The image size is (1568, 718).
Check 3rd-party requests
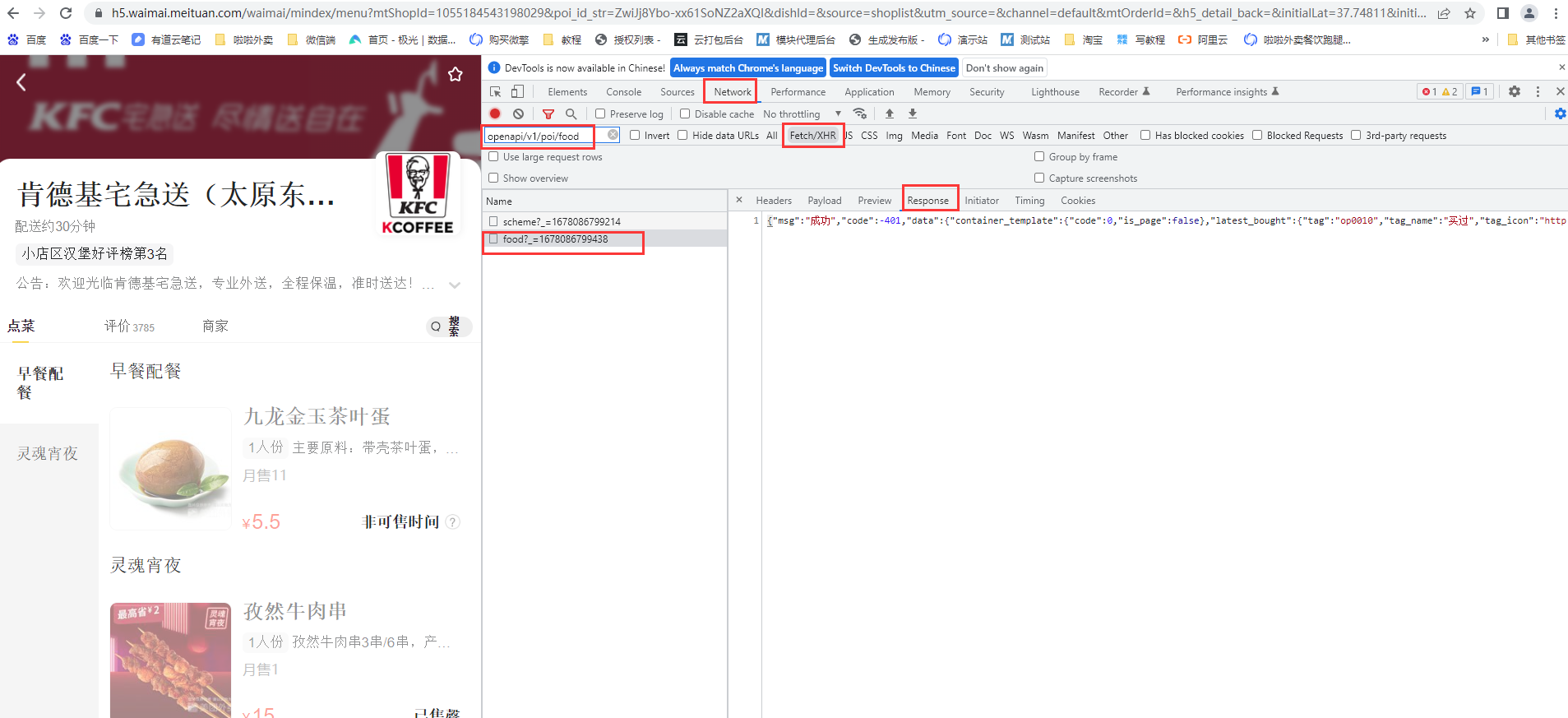click(x=1356, y=135)
